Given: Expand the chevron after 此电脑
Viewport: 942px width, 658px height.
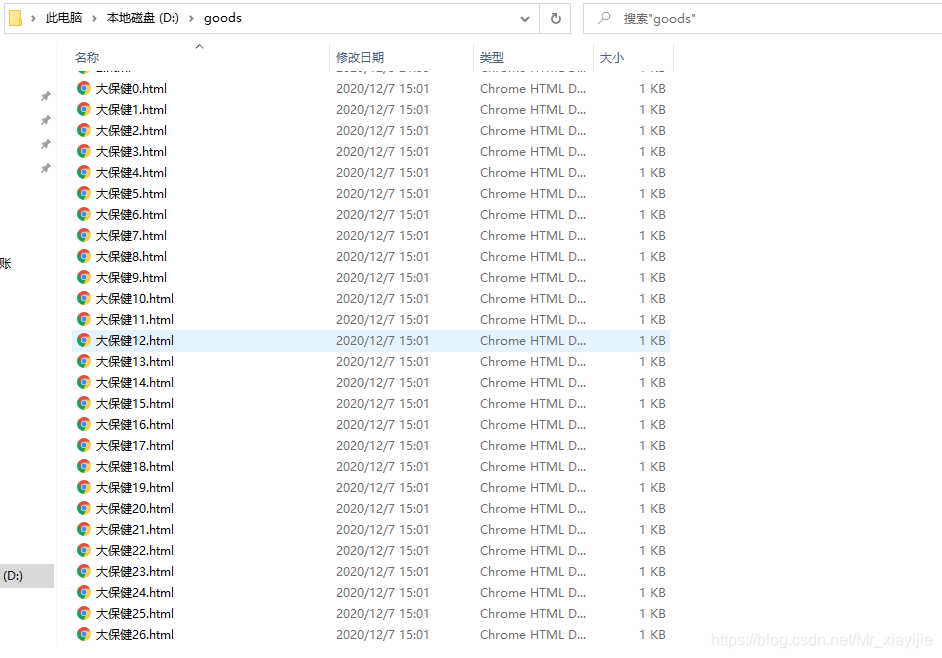Looking at the screenshot, I should 94,19.
